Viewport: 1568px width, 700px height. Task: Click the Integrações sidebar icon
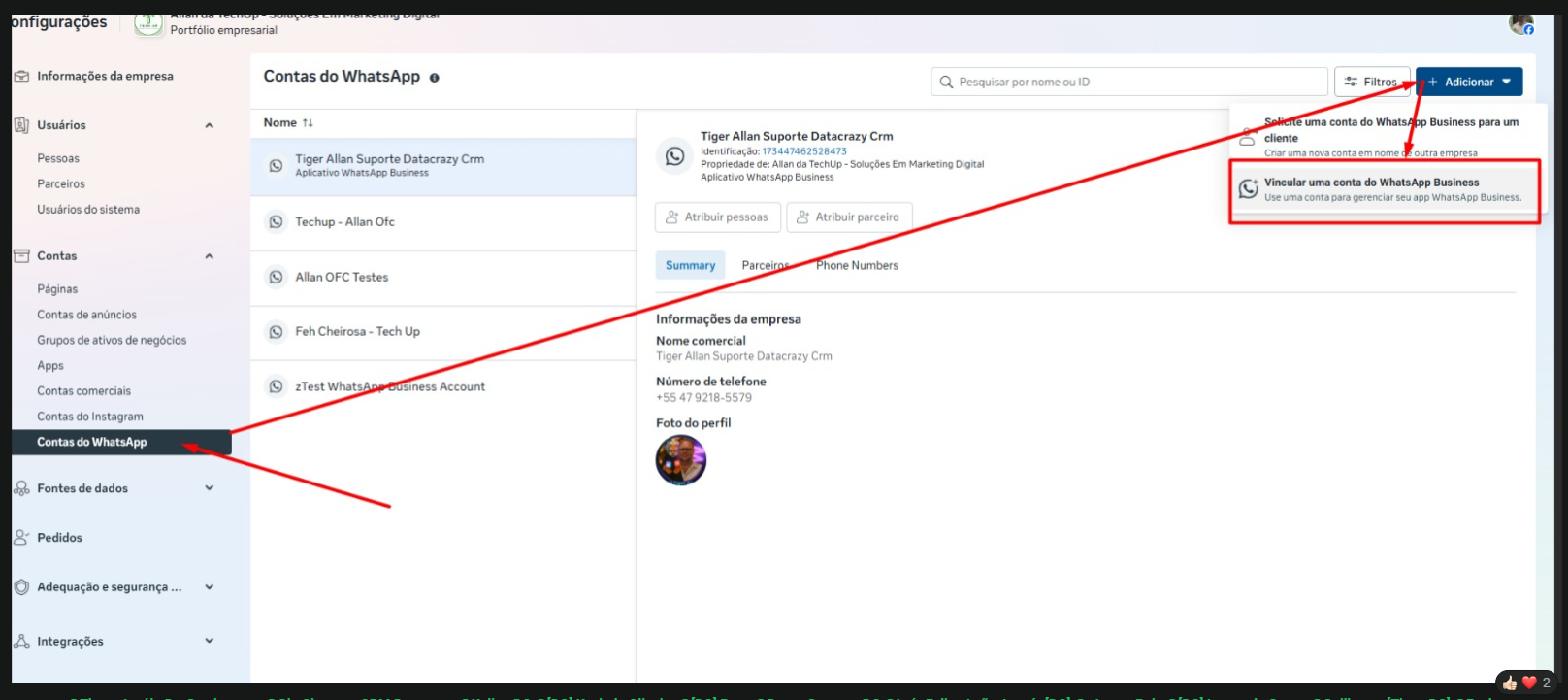(x=21, y=641)
